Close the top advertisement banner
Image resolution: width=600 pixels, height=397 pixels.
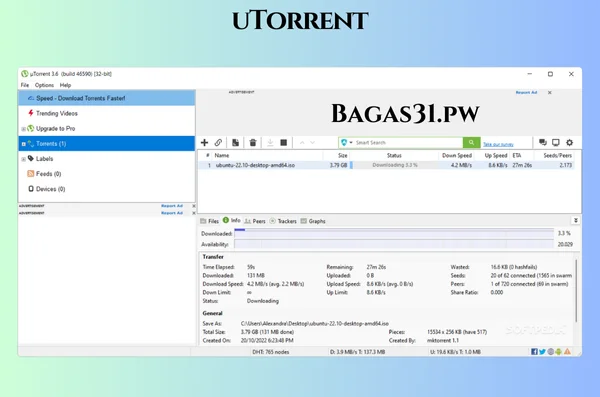click(x=549, y=93)
